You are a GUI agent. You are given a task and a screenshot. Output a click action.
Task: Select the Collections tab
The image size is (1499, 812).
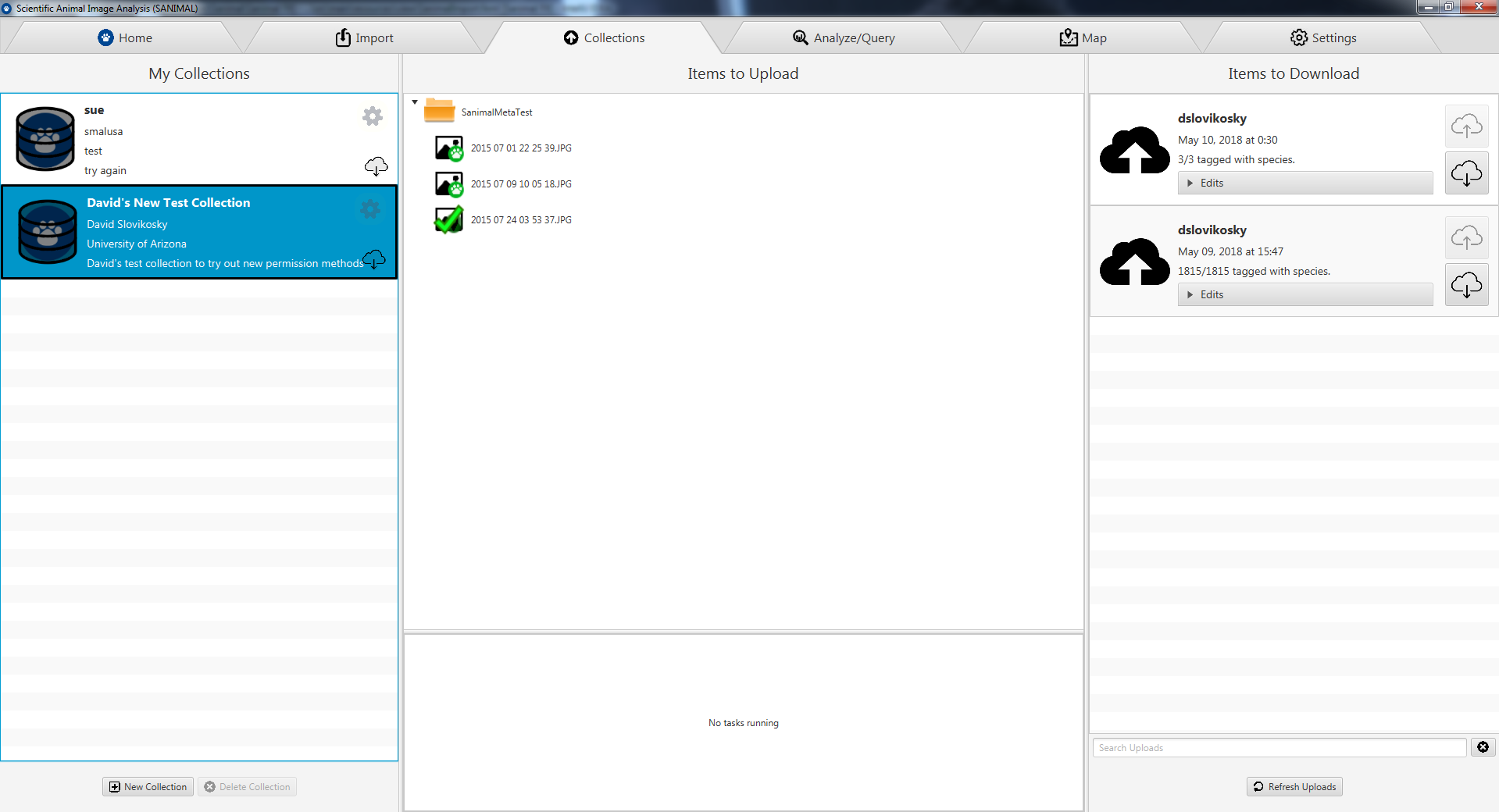[x=604, y=37]
